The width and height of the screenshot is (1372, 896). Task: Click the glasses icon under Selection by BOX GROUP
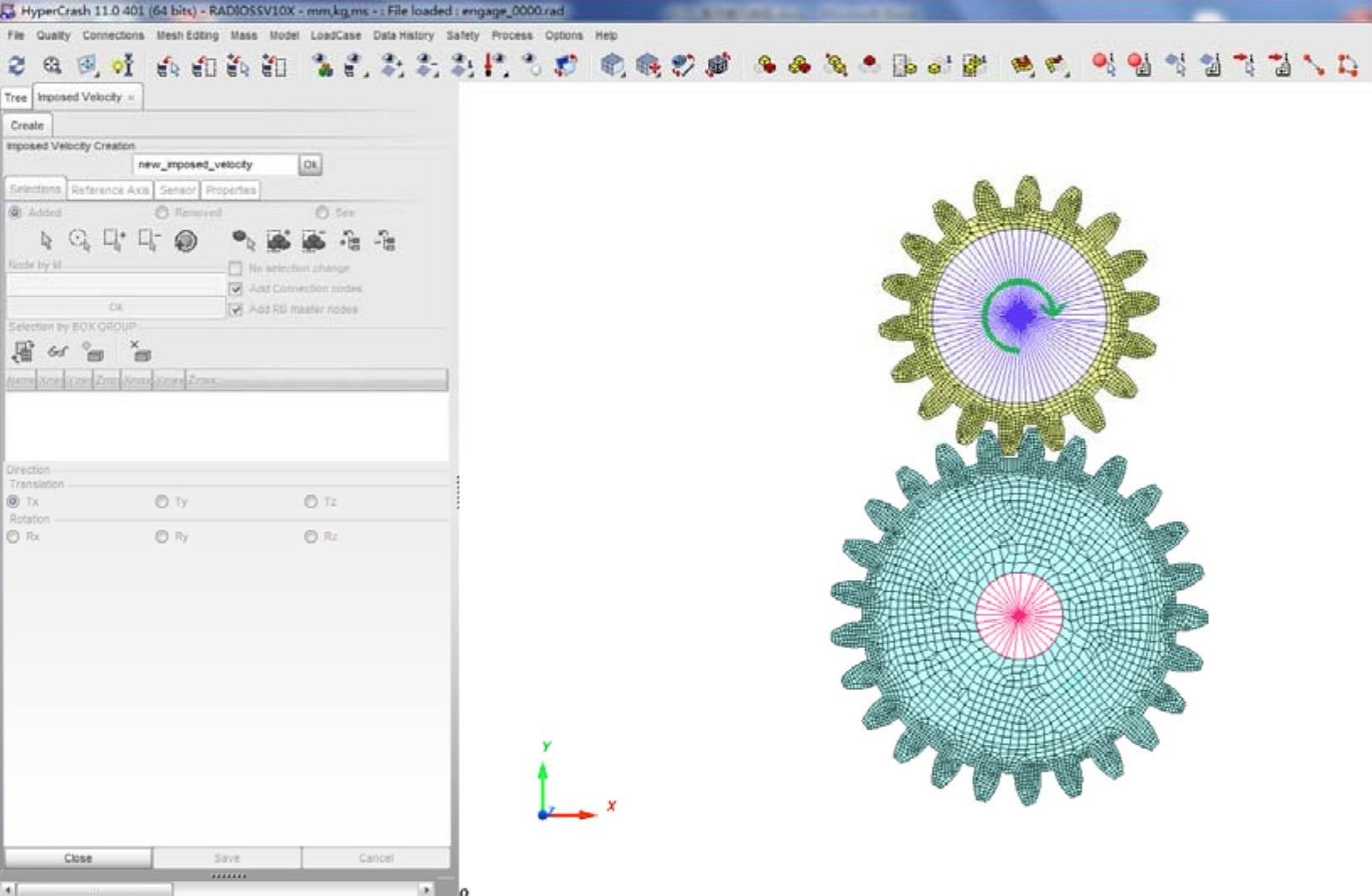click(x=57, y=352)
